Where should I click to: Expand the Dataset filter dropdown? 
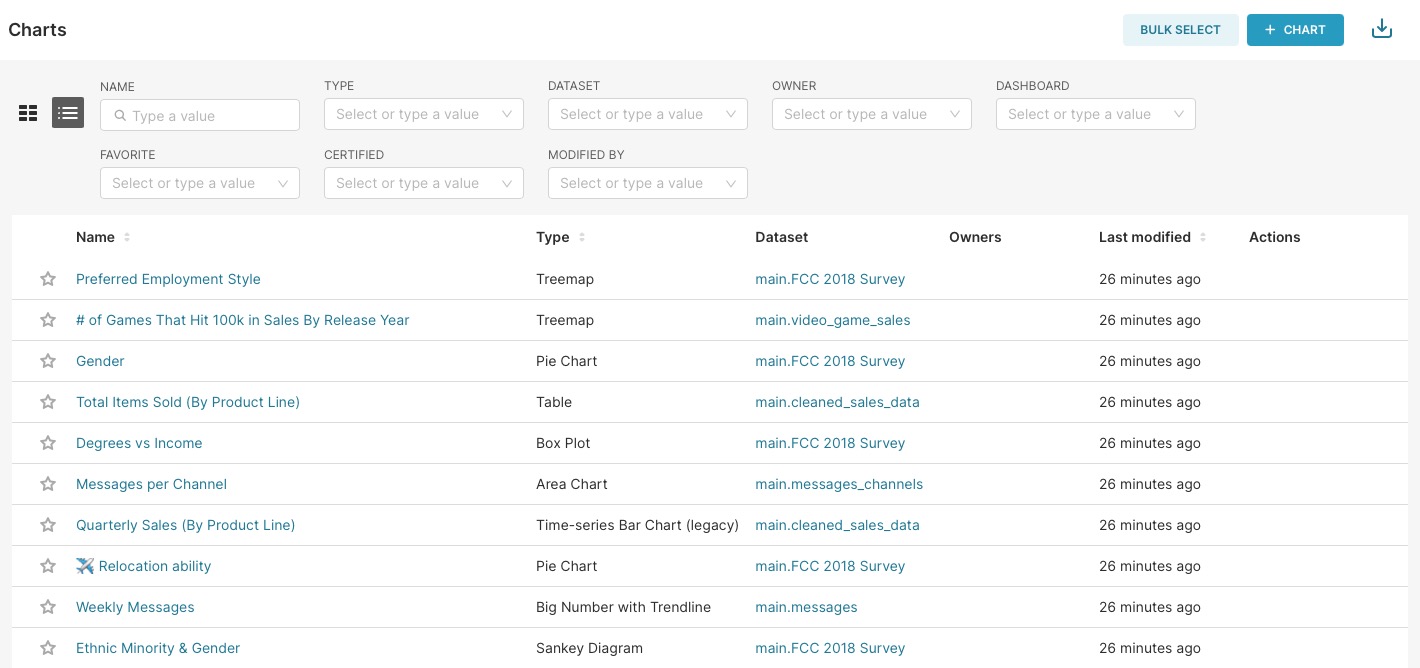click(647, 114)
